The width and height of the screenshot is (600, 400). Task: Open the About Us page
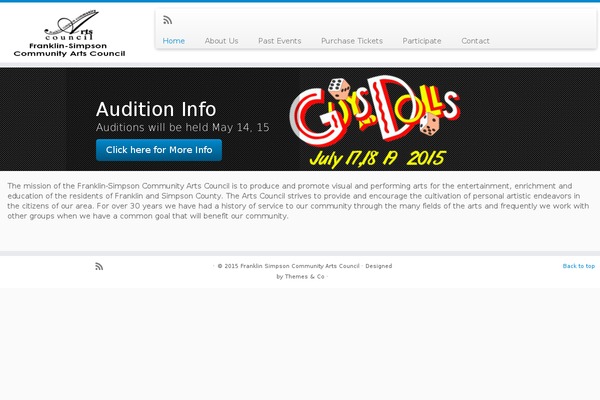[221, 41]
